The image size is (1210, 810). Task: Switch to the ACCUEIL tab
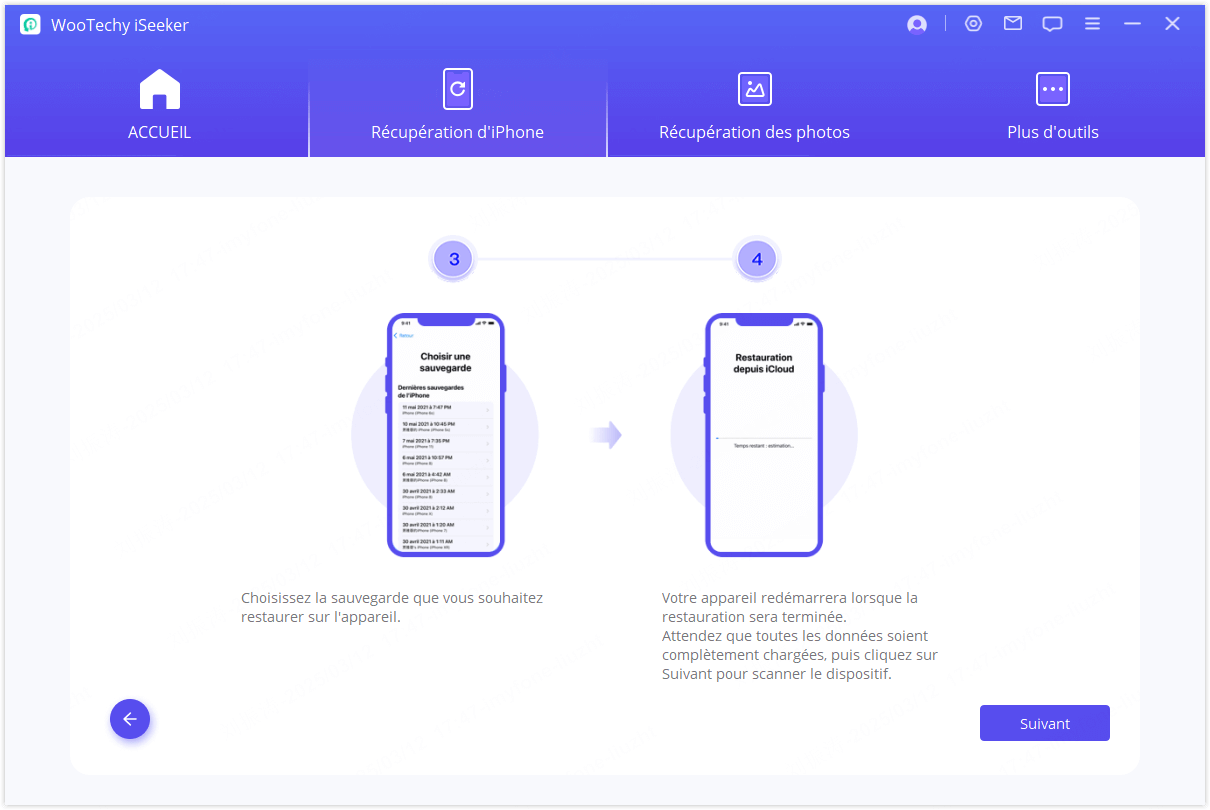159,132
